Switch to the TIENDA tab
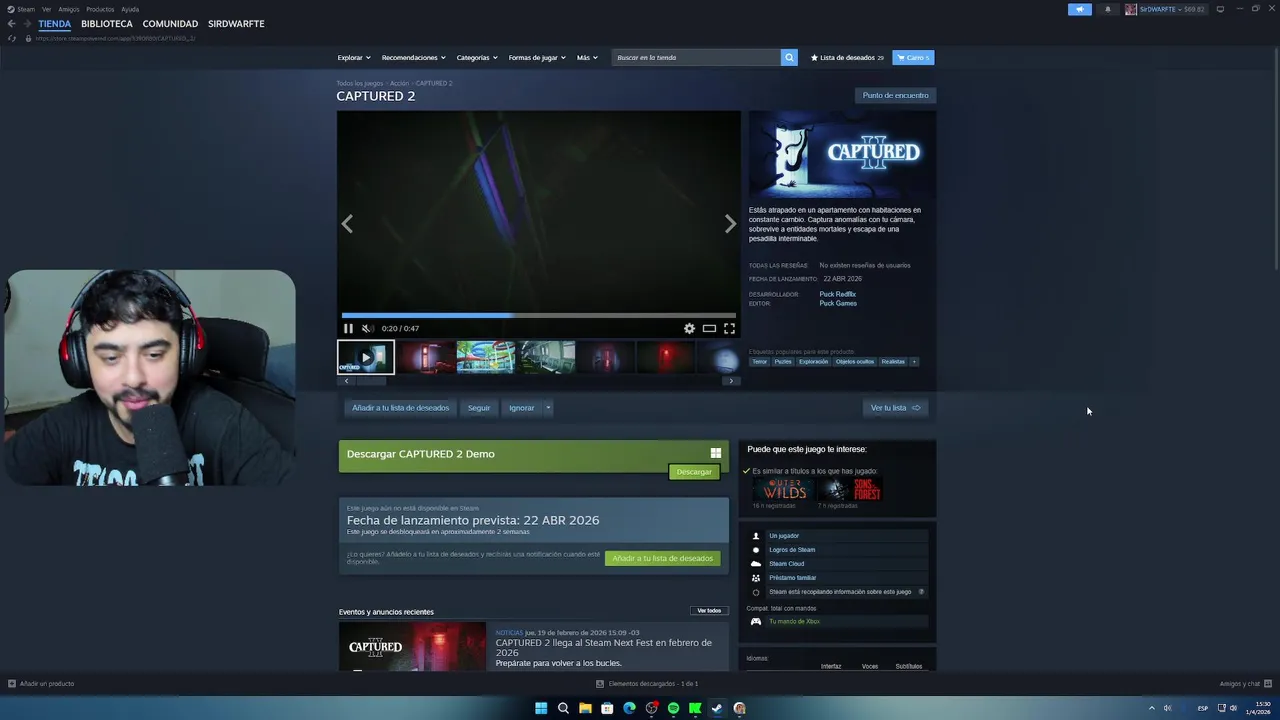1280x720 pixels. pos(55,24)
